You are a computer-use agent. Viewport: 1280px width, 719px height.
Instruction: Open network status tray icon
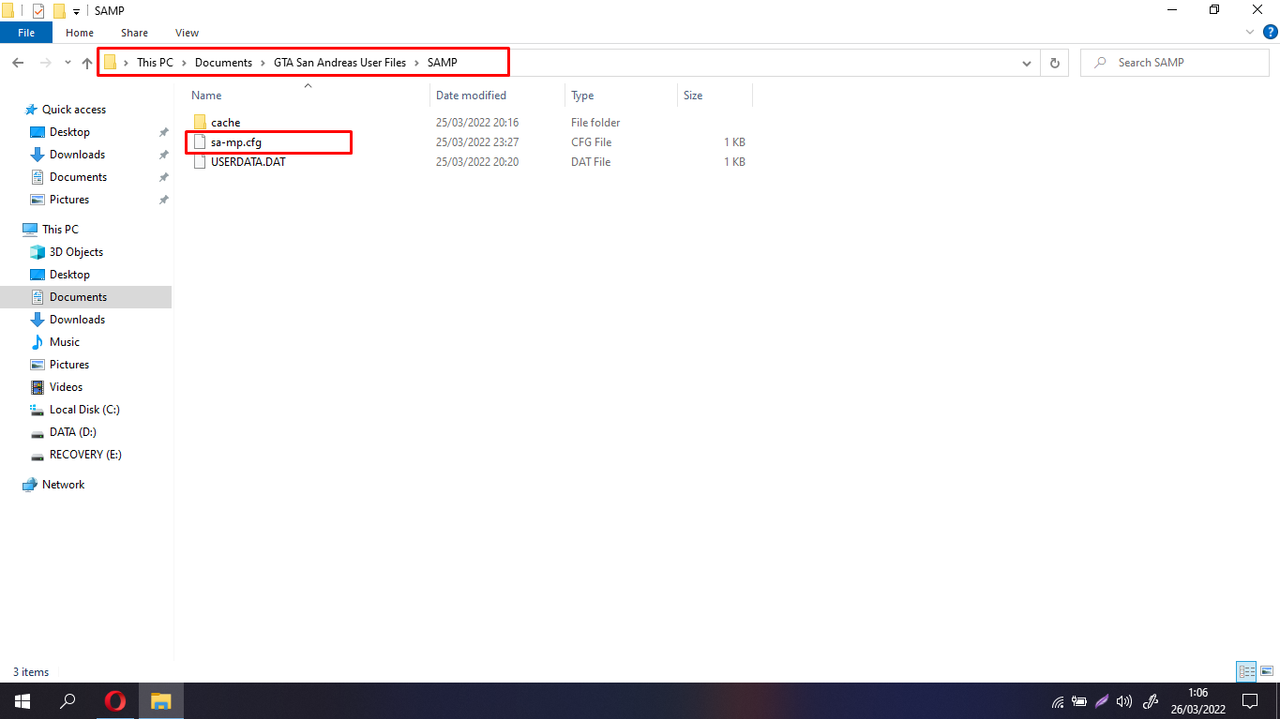[x=1059, y=701]
